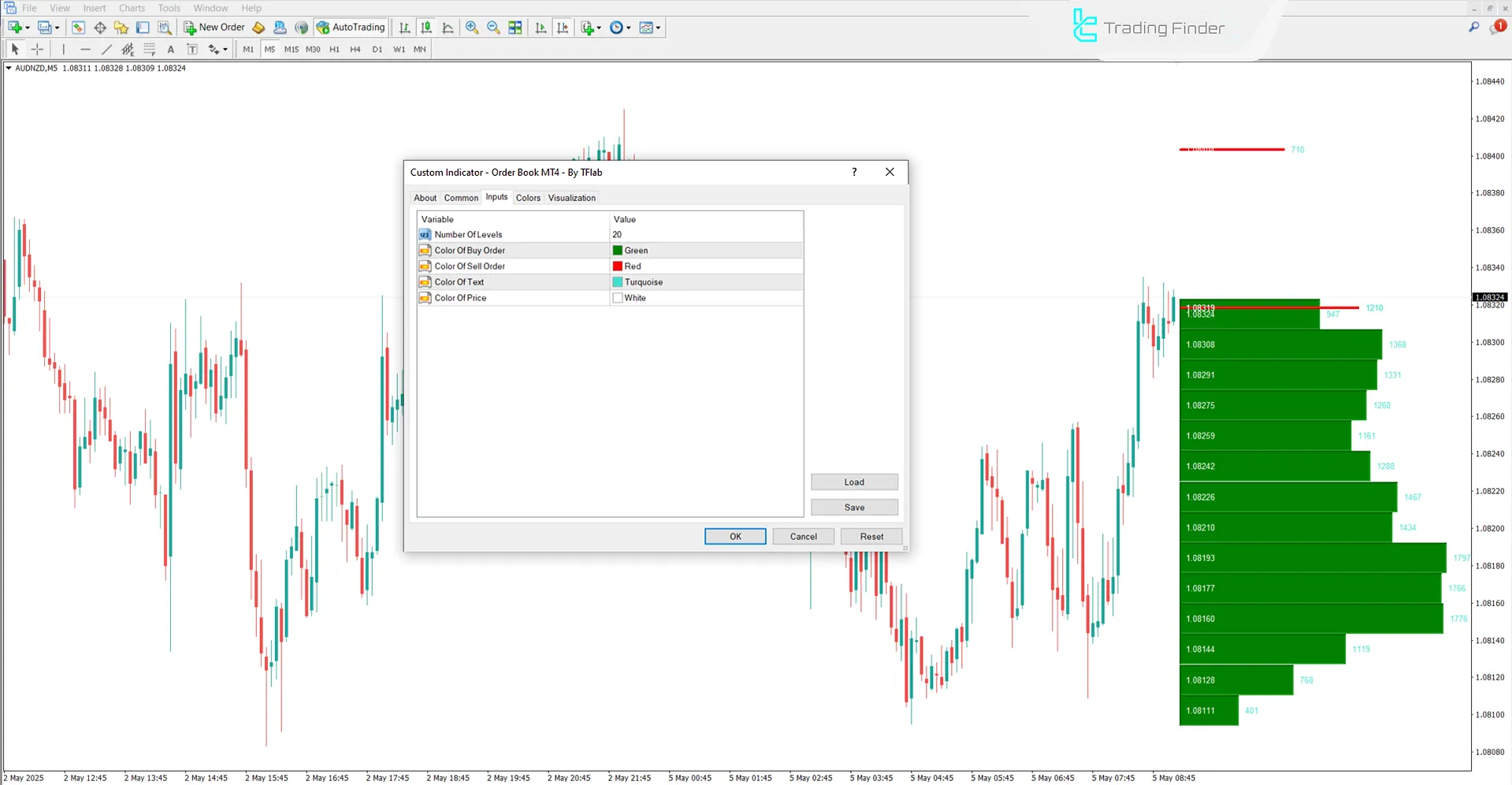
Task: Switch to the Colors tab
Action: (528, 198)
